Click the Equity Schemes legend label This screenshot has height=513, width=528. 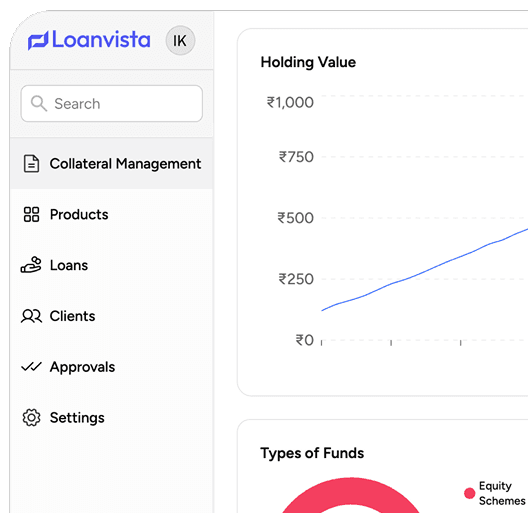tap(502, 493)
